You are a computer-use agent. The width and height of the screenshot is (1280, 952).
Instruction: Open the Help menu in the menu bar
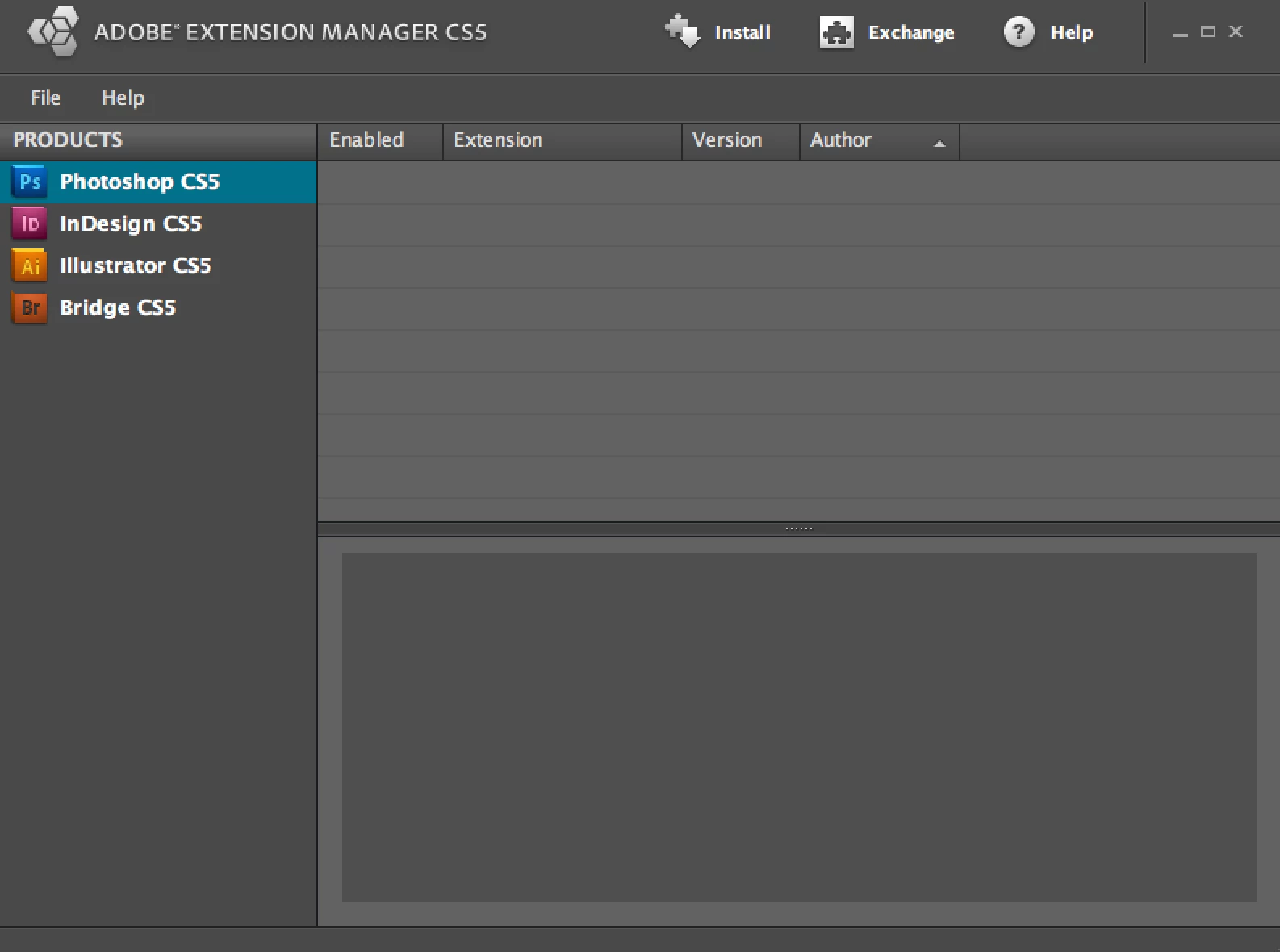[x=123, y=98]
